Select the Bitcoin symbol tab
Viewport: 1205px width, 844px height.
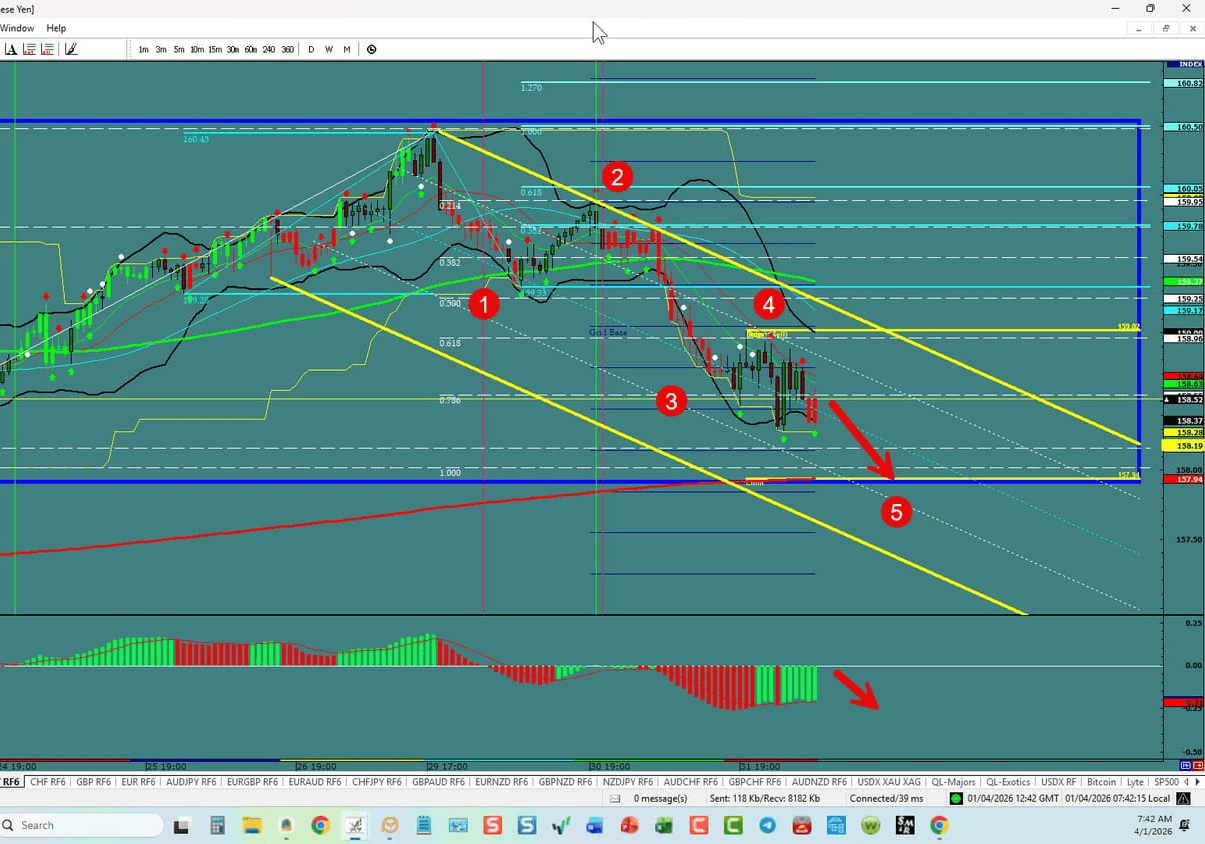click(x=1101, y=781)
